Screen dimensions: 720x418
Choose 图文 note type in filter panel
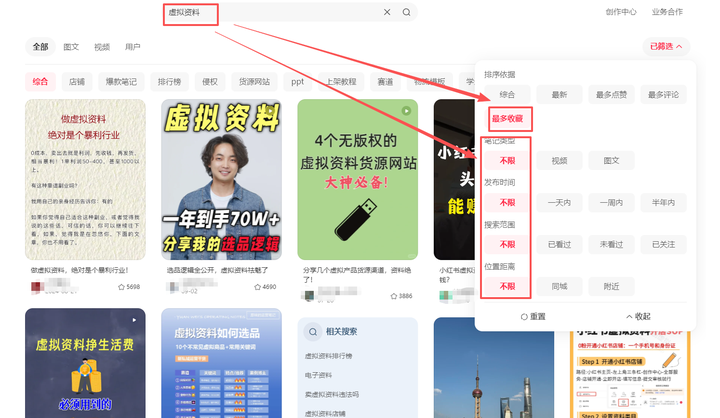coord(611,161)
